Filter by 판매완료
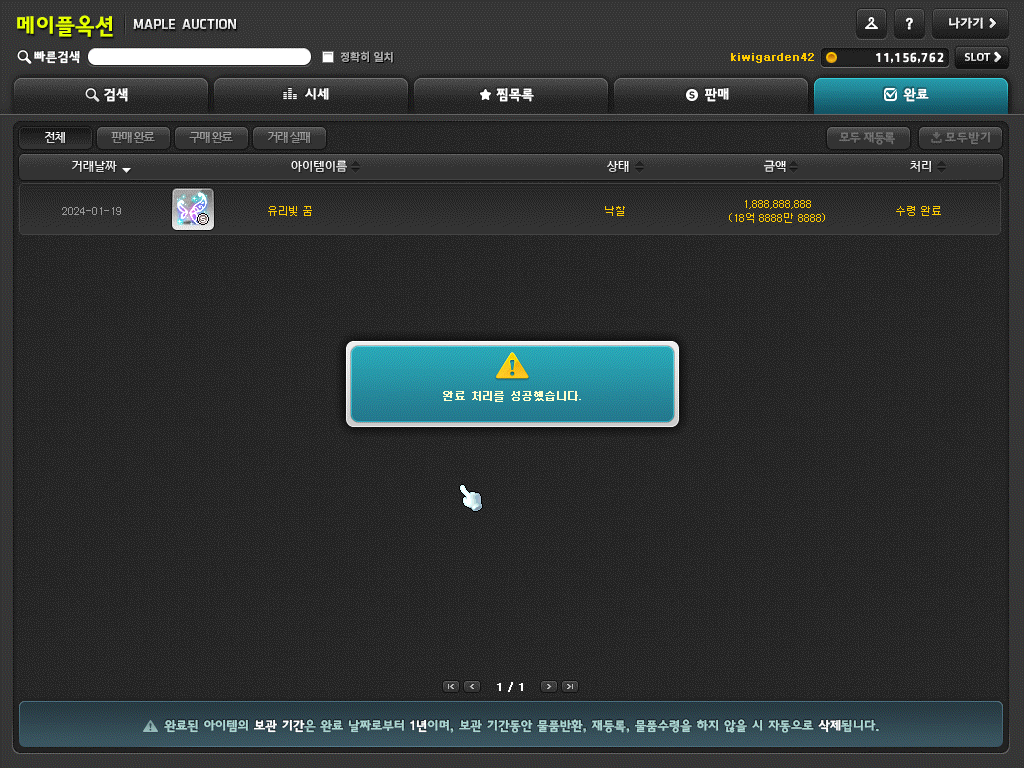The width and height of the screenshot is (1024, 768). tap(133, 138)
